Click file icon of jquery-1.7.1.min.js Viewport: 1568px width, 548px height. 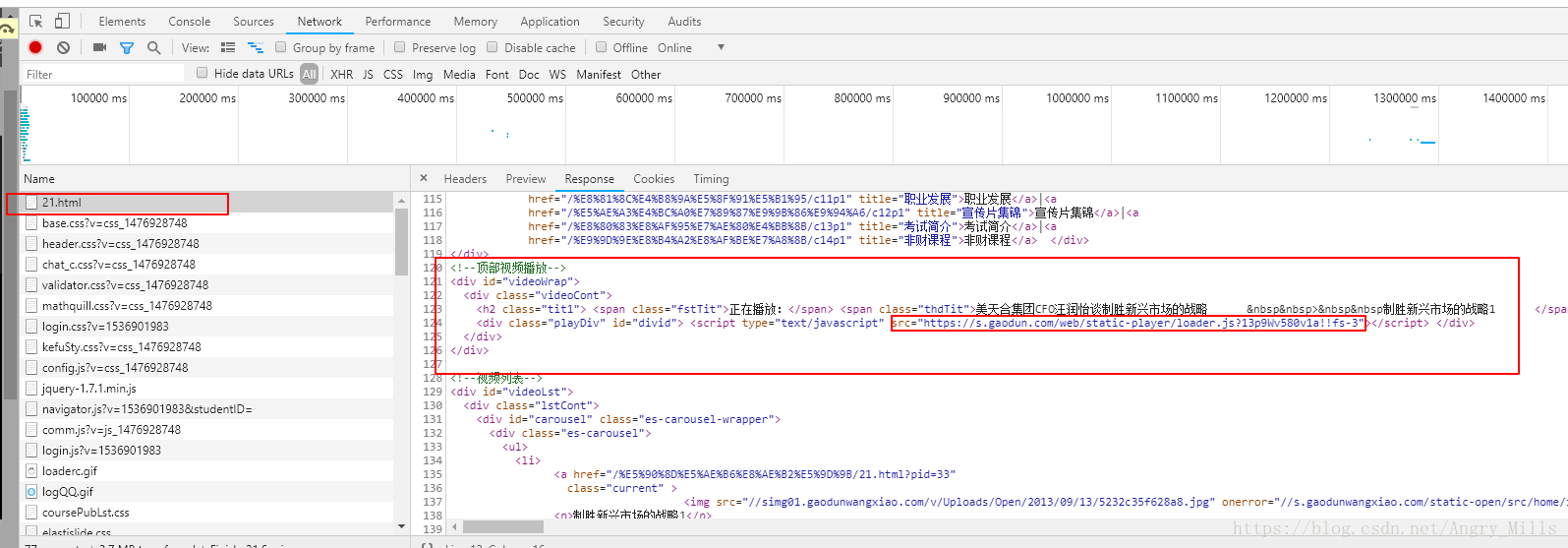(31, 389)
